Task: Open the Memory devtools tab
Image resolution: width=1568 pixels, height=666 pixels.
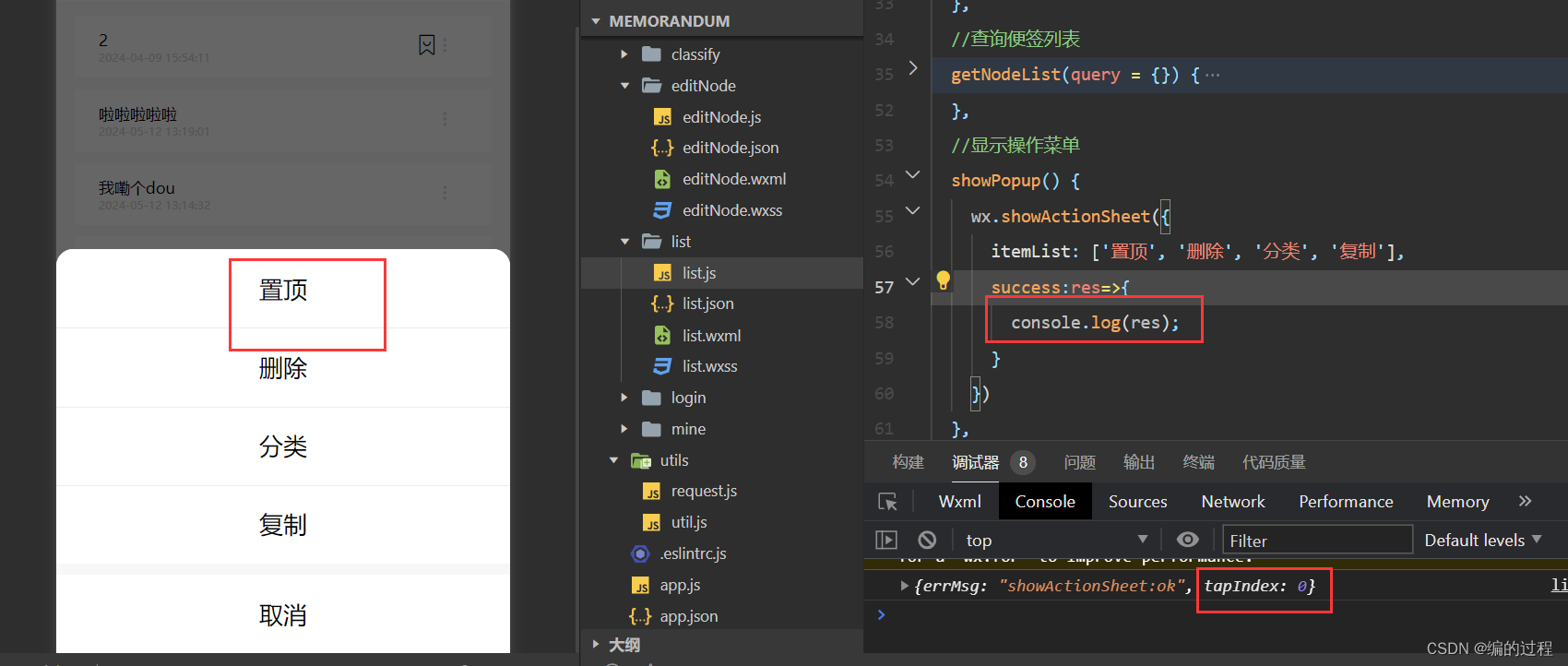Action: [1457, 502]
